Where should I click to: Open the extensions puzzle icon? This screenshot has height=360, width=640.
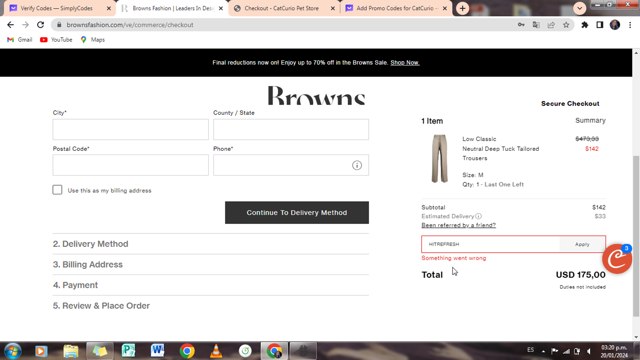click(x=584, y=25)
